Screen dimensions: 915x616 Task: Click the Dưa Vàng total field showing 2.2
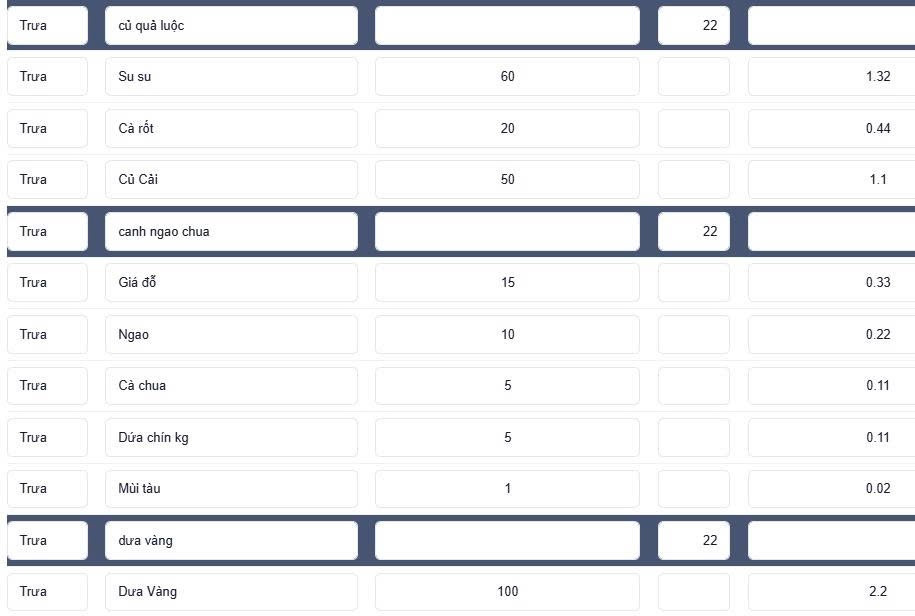(832, 592)
